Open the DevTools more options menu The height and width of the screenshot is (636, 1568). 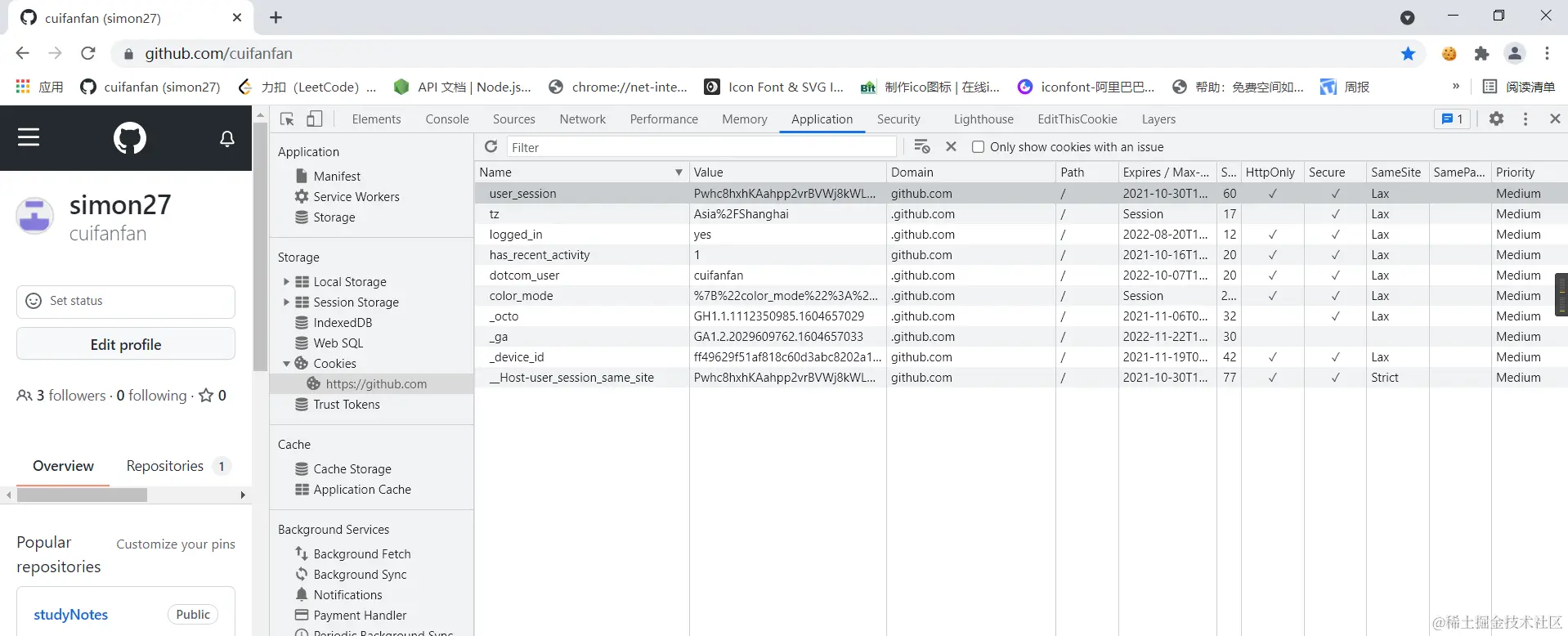1525,119
